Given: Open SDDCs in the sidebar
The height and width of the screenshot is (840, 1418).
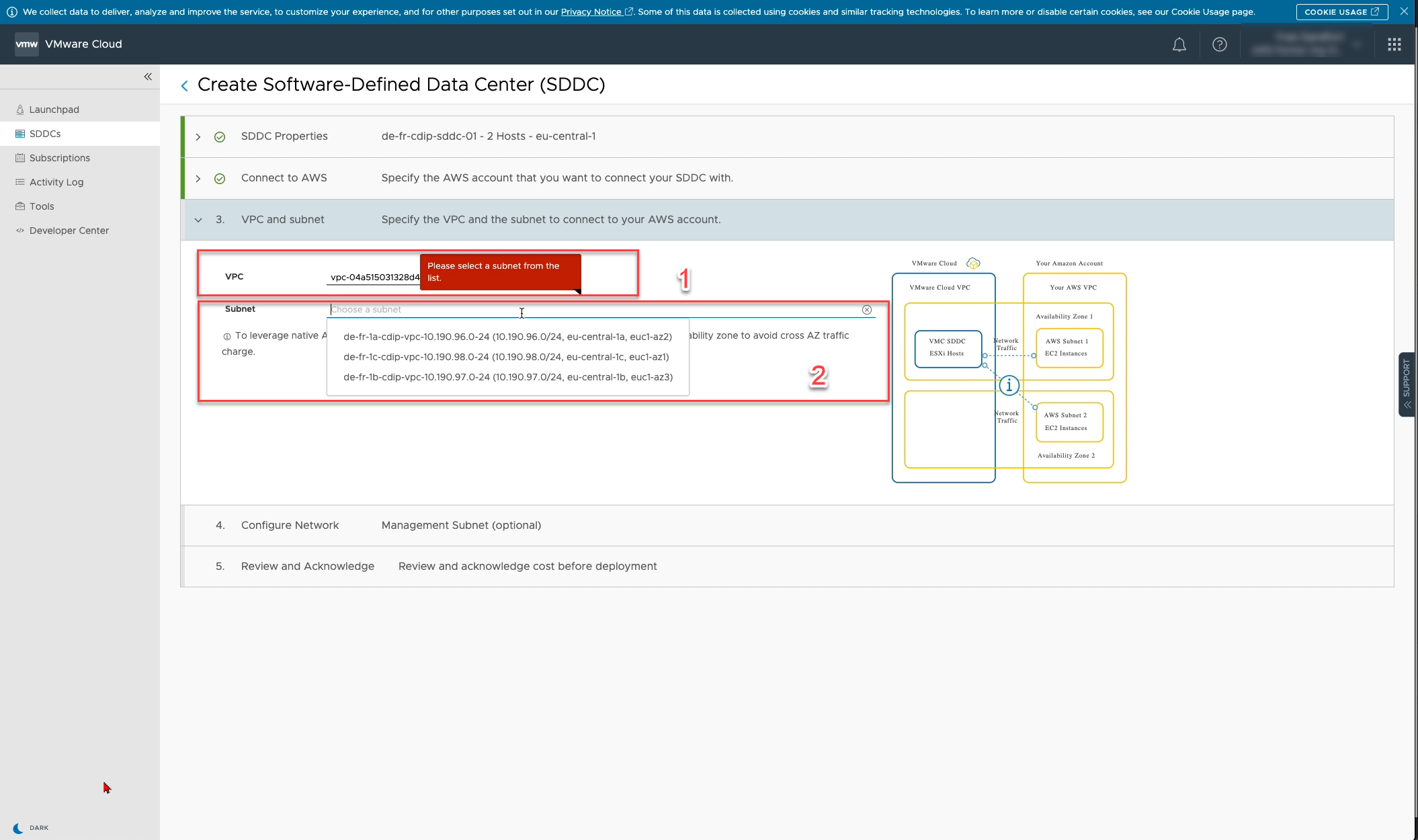Looking at the screenshot, I should (x=80, y=134).
